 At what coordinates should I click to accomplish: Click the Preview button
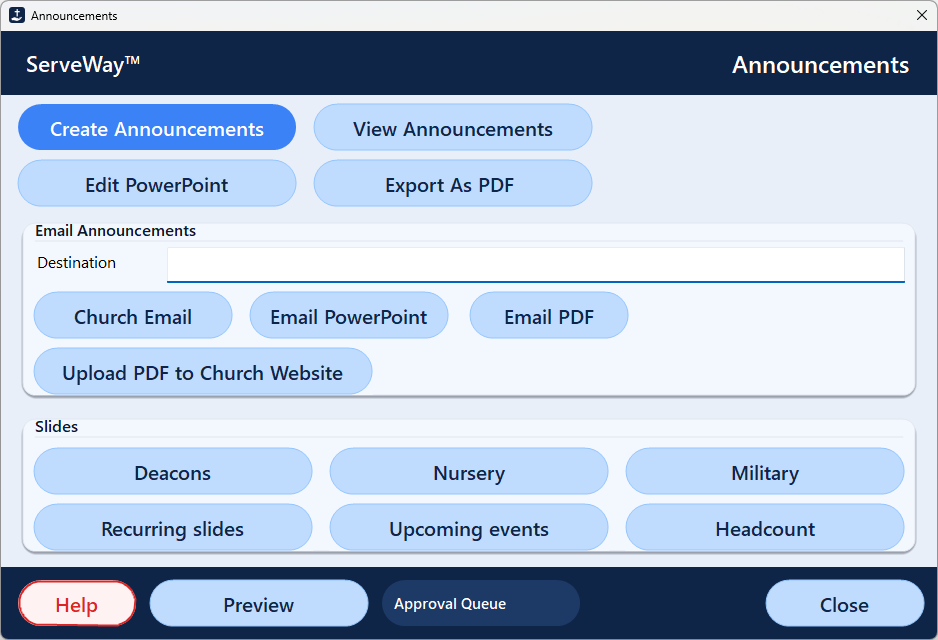[259, 604]
